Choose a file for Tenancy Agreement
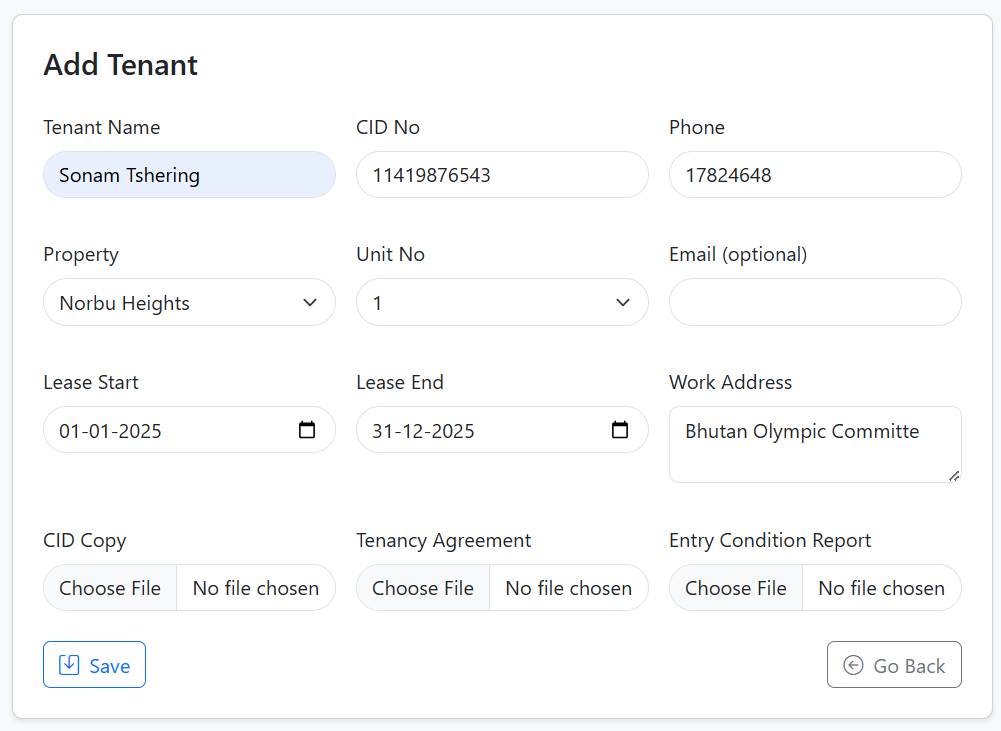The height and width of the screenshot is (731, 1001). (423, 588)
